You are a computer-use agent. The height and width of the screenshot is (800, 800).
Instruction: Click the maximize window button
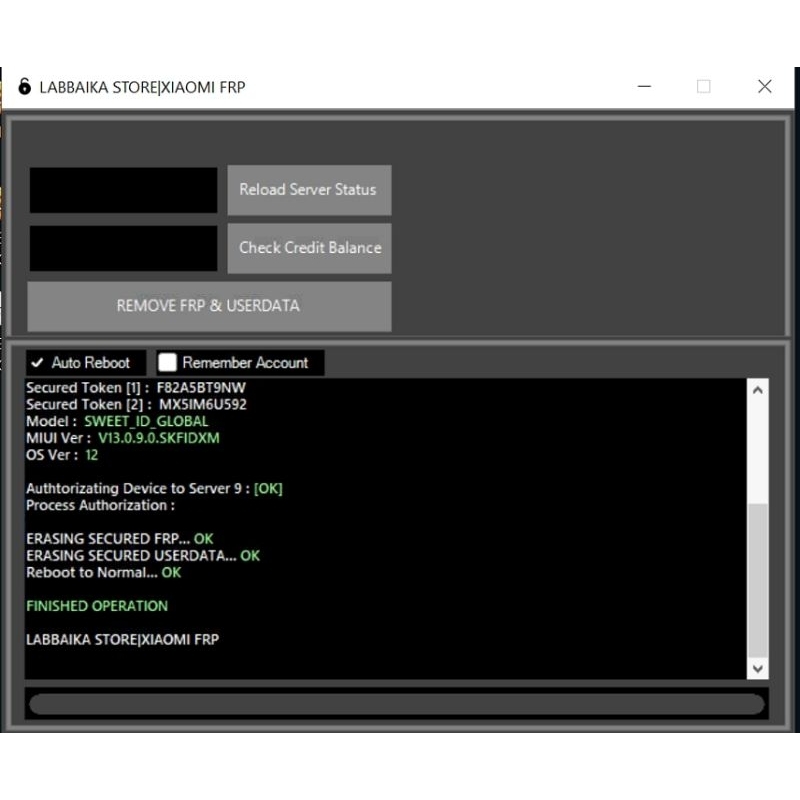[x=704, y=86]
